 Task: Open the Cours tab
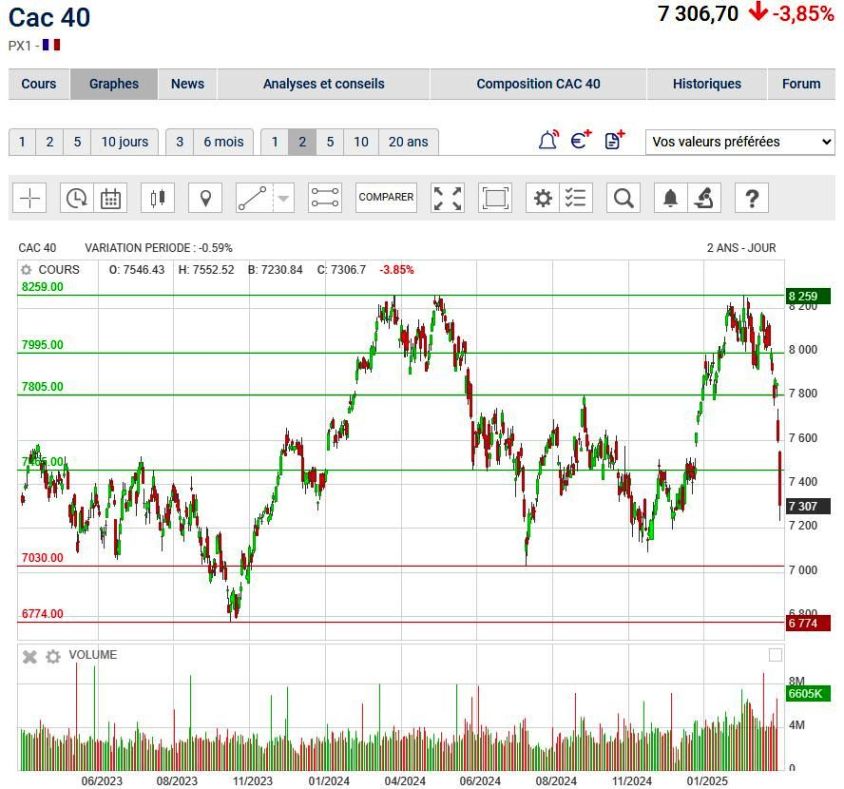(x=39, y=84)
